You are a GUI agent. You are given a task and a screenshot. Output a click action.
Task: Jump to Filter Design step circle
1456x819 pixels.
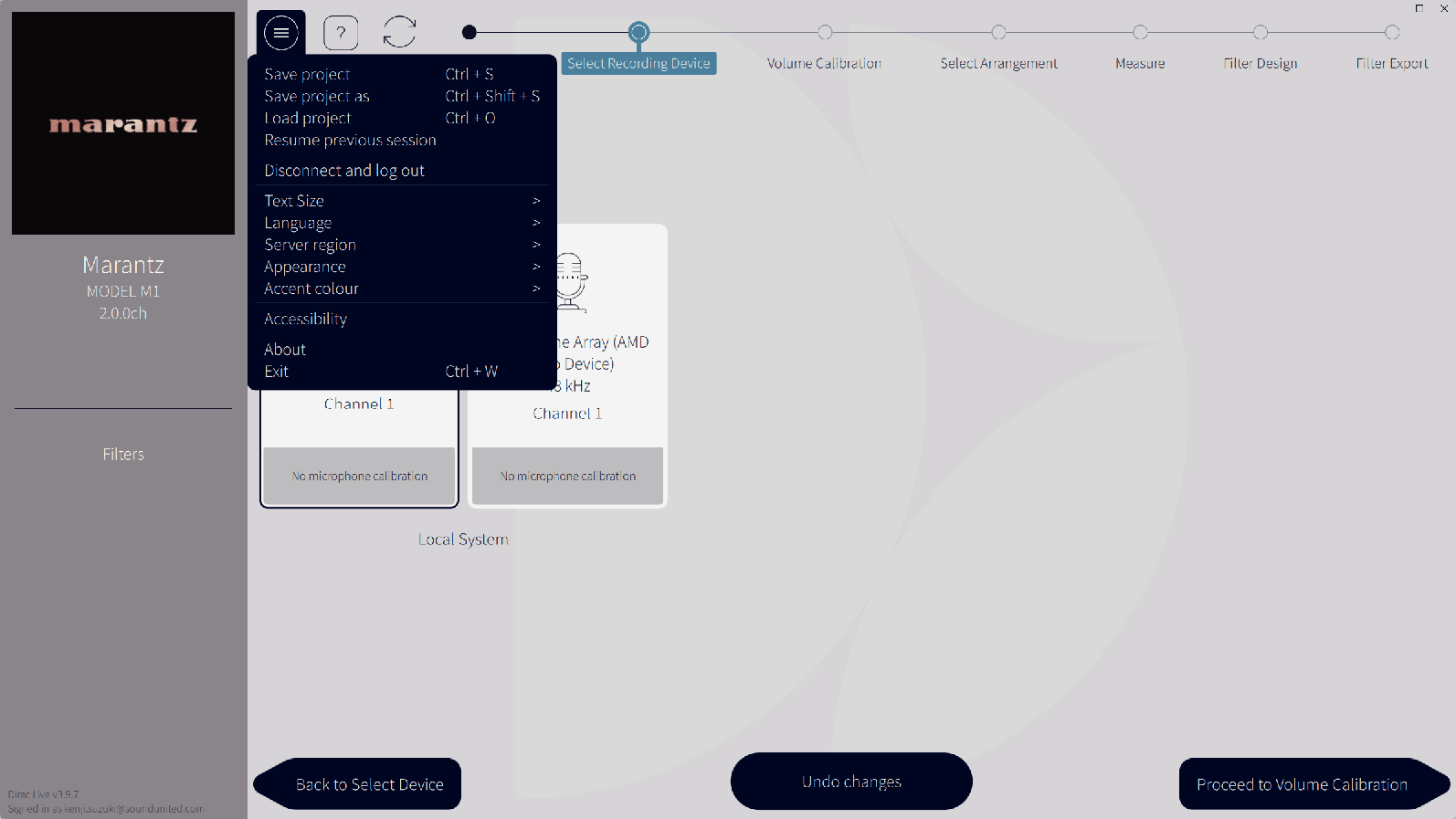point(1261,32)
